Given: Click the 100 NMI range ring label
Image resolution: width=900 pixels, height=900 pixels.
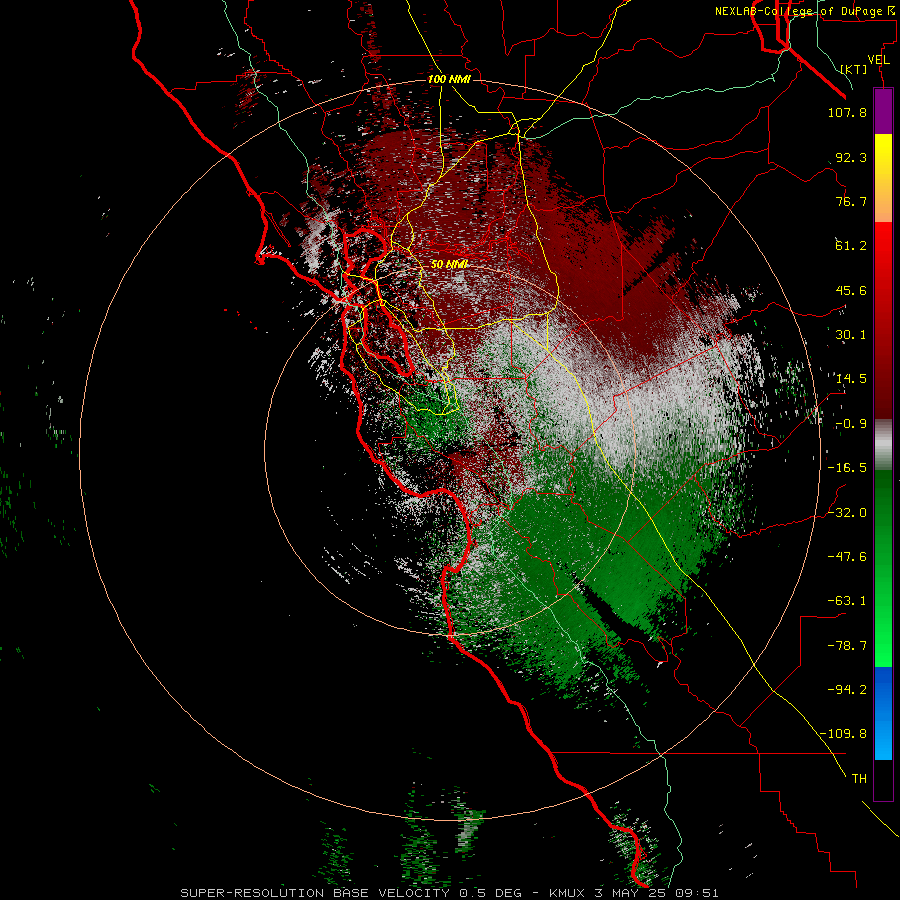Looking at the screenshot, I should point(449,79).
